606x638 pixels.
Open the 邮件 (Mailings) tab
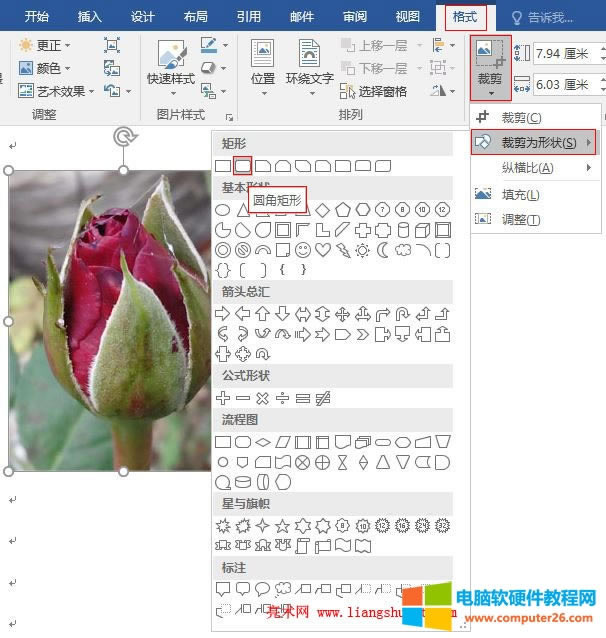[x=302, y=16]
